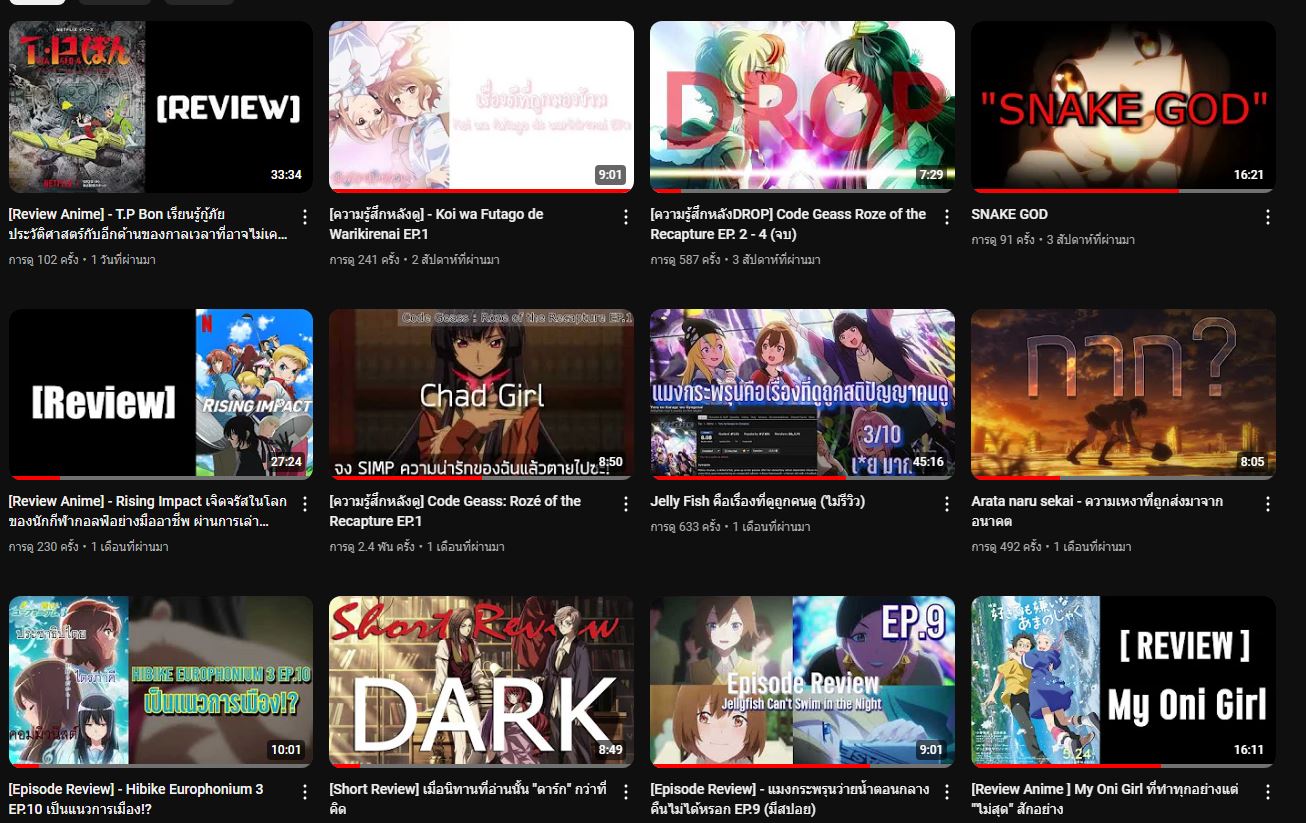Open the three-dot menu for the [Short Review] video

coord(626,792)
